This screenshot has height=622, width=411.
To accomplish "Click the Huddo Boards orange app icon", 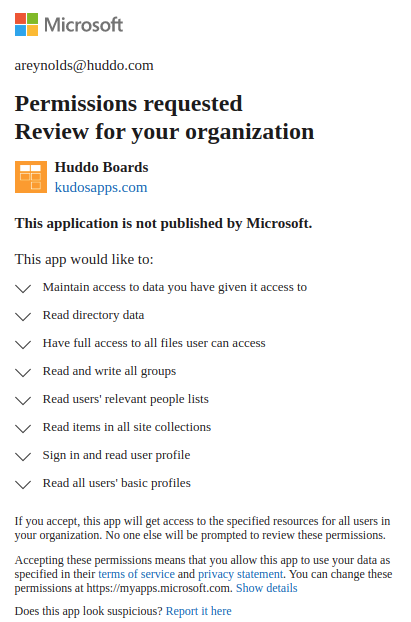I will pyautogui.click(x=31, y=177).
